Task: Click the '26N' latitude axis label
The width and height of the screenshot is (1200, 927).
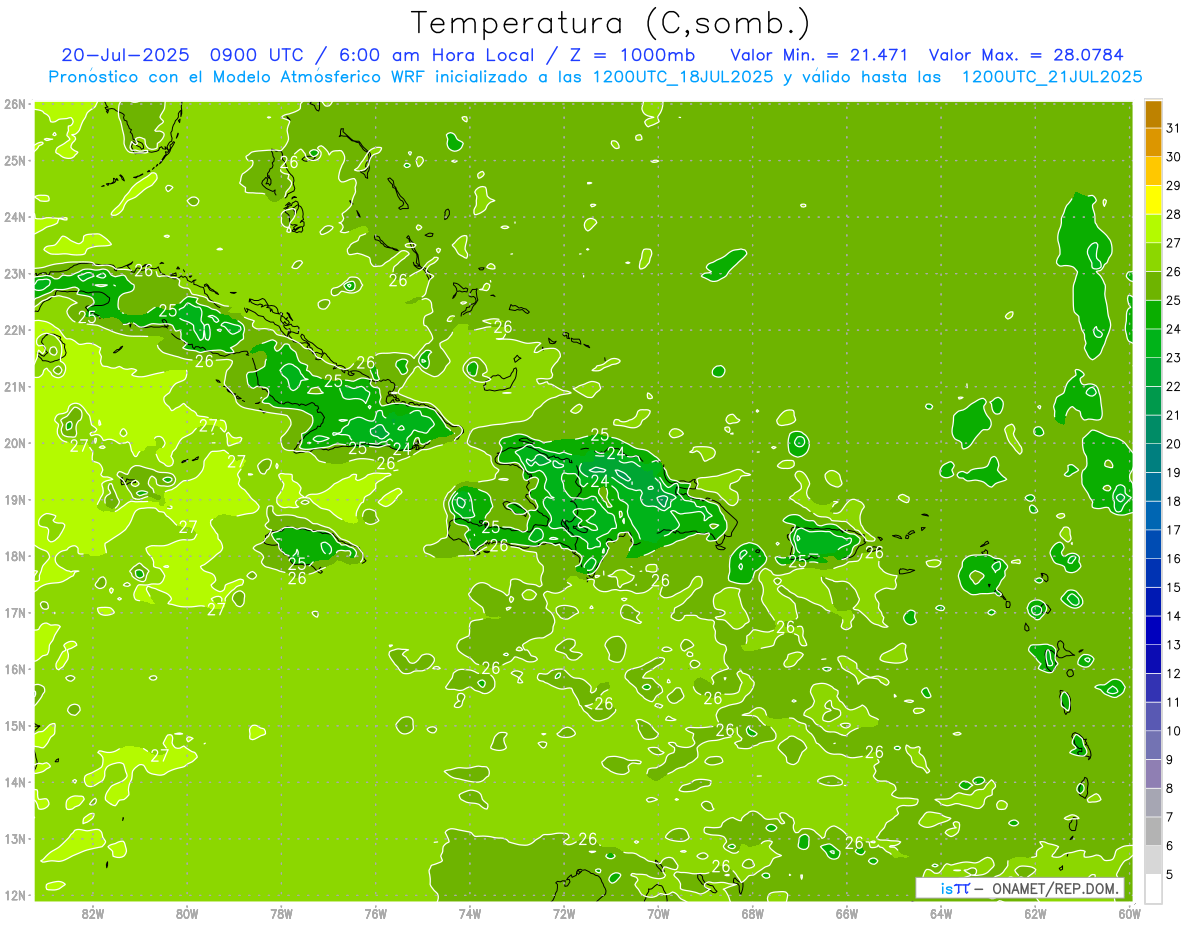Action: (15, 104)
